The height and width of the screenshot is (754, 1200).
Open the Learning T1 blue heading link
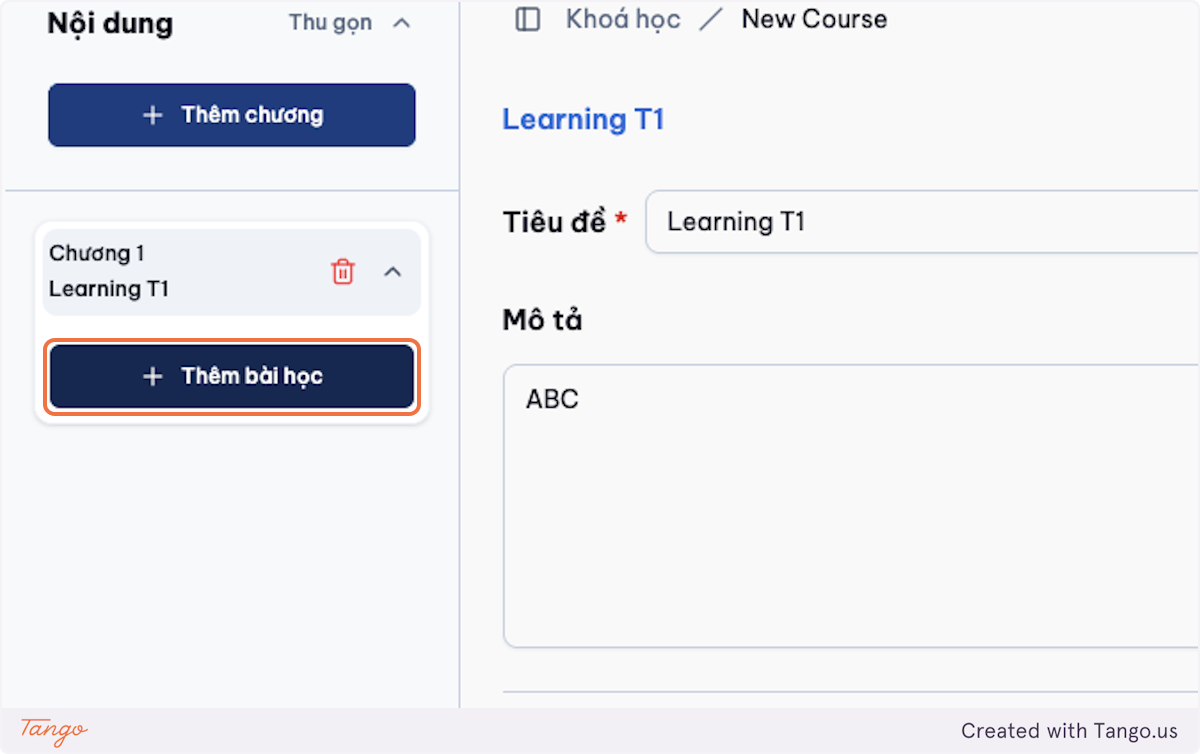(583, 120)
